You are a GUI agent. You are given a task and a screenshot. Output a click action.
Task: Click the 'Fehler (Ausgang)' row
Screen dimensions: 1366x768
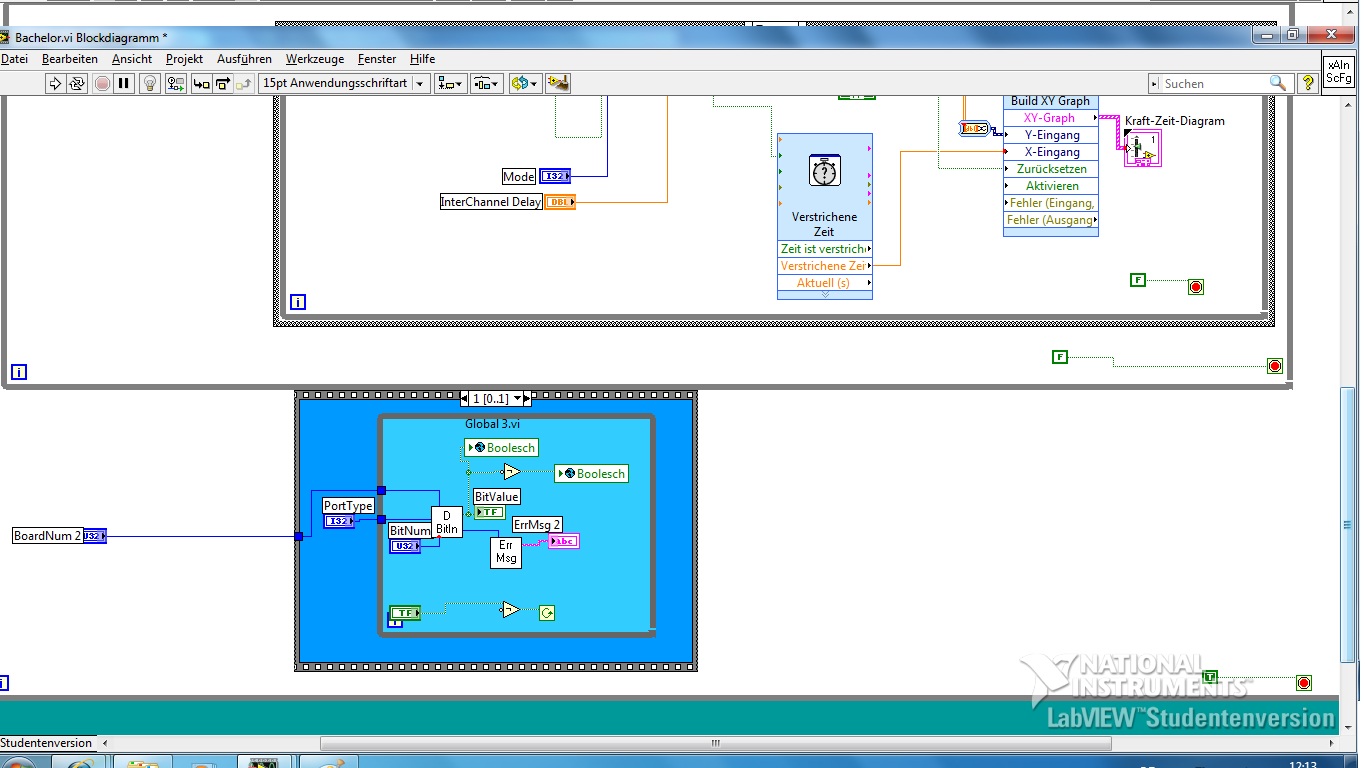pyautogui.click(x=1050, y=220)
